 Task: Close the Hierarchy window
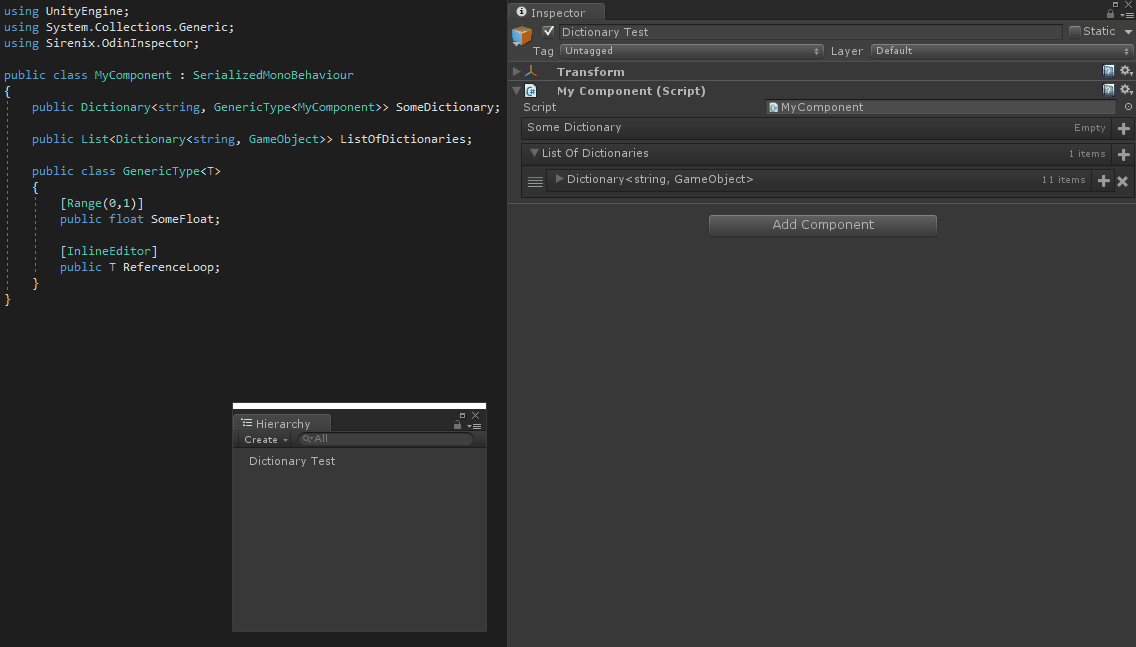point(475,415)
